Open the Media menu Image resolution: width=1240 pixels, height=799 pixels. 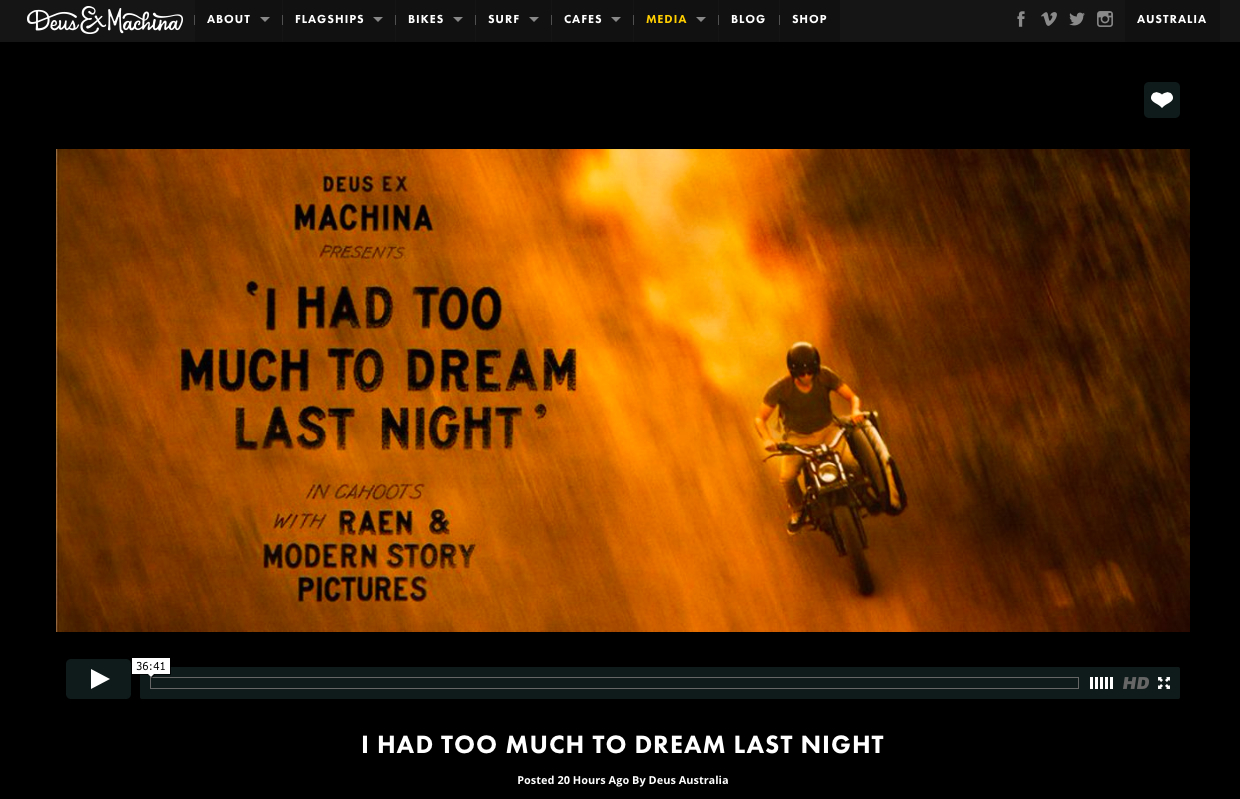pos(666,19)
